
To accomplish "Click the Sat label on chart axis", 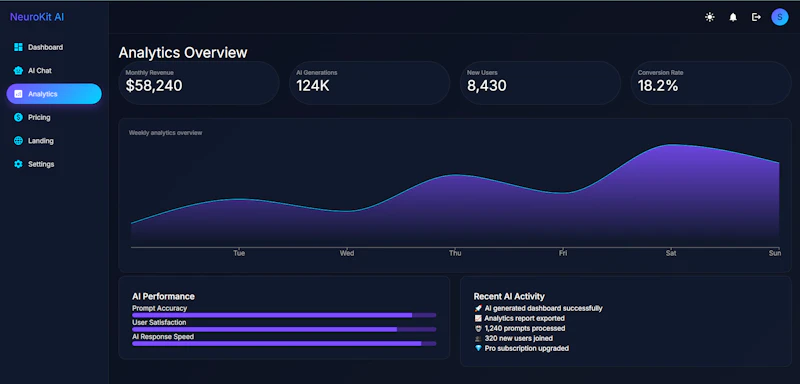I will [671, 253].
